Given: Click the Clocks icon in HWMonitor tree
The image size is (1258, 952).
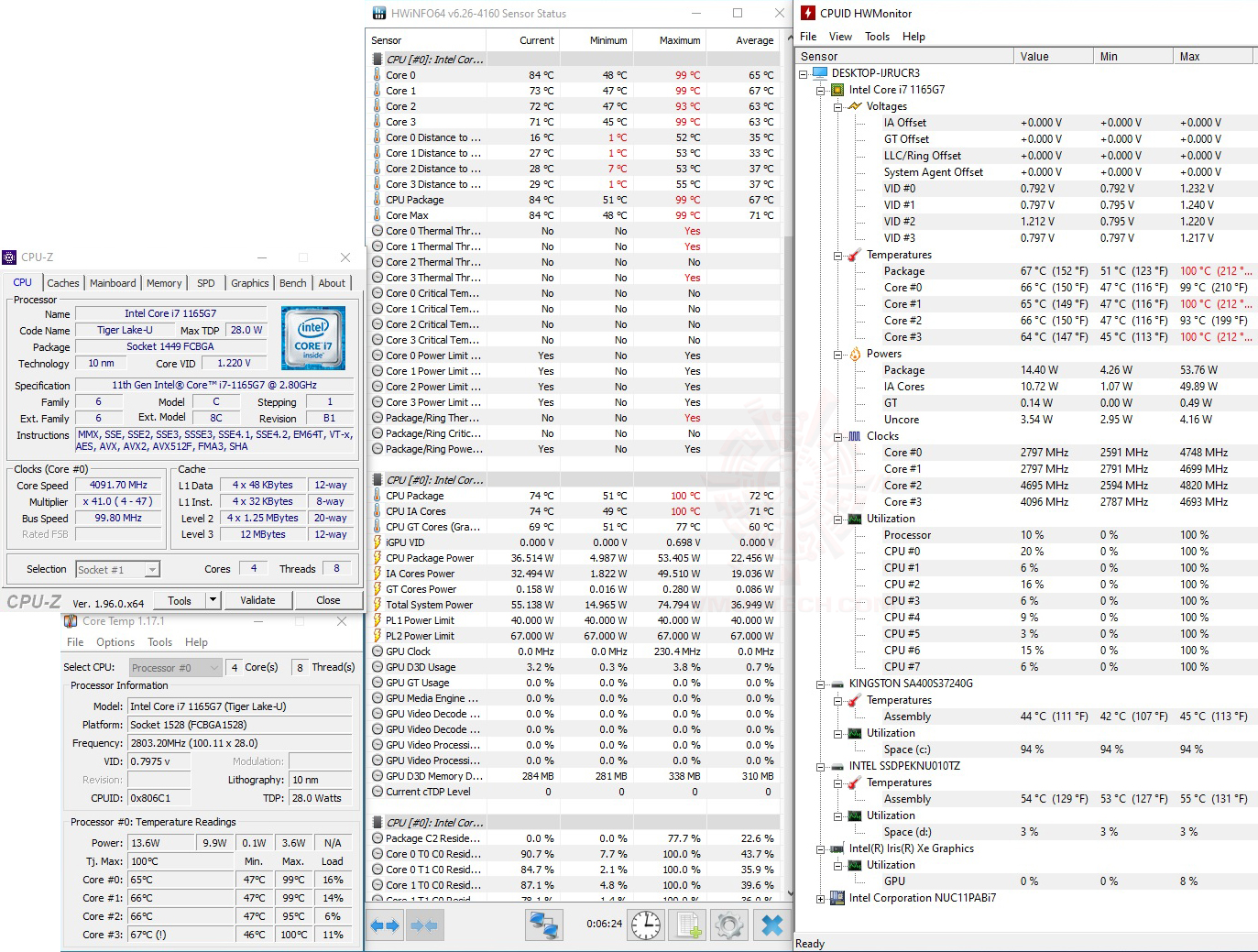Looking at the screenshot, I should coord(855,436).
